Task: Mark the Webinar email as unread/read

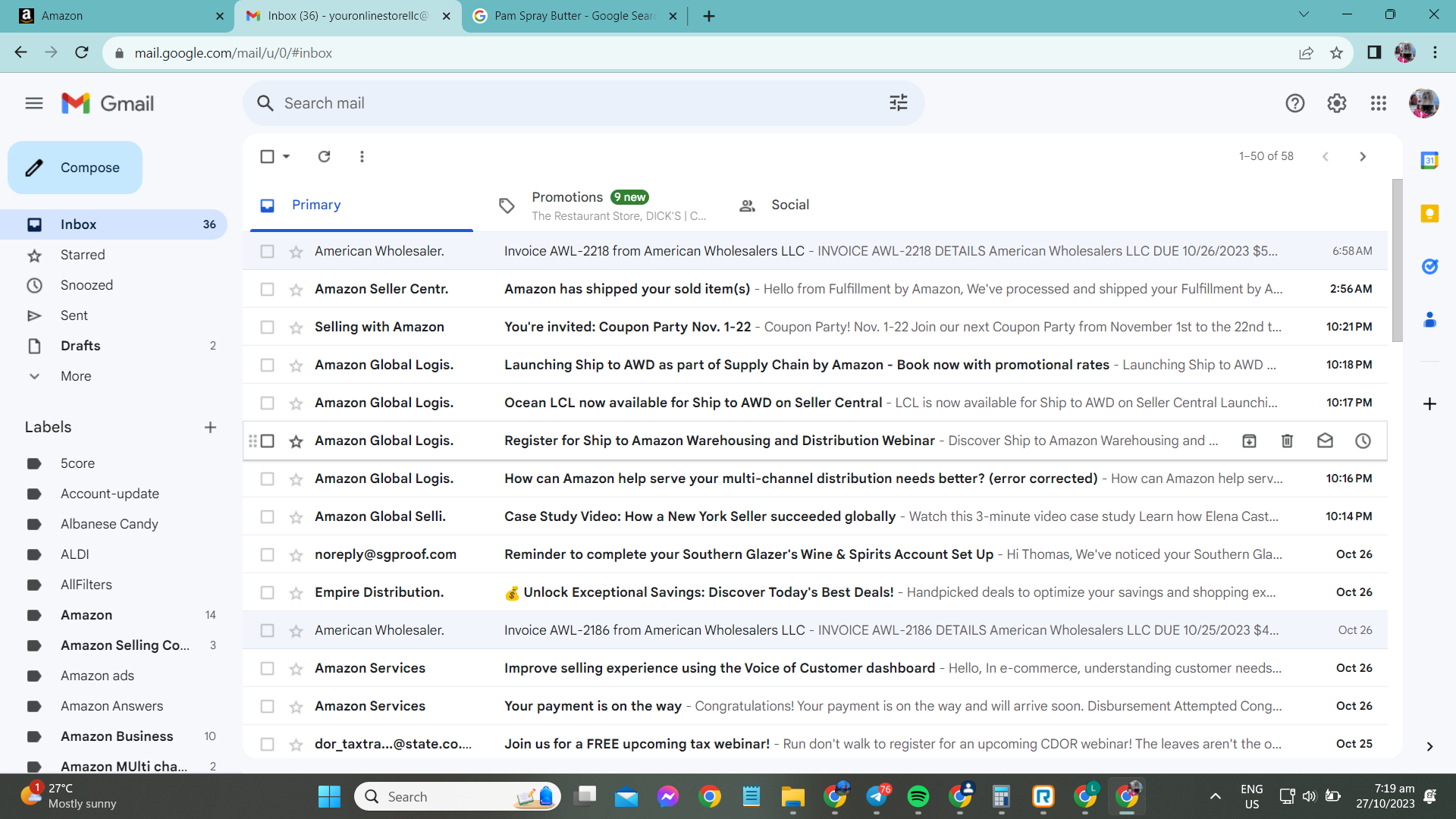Action: click(1325, 441)
